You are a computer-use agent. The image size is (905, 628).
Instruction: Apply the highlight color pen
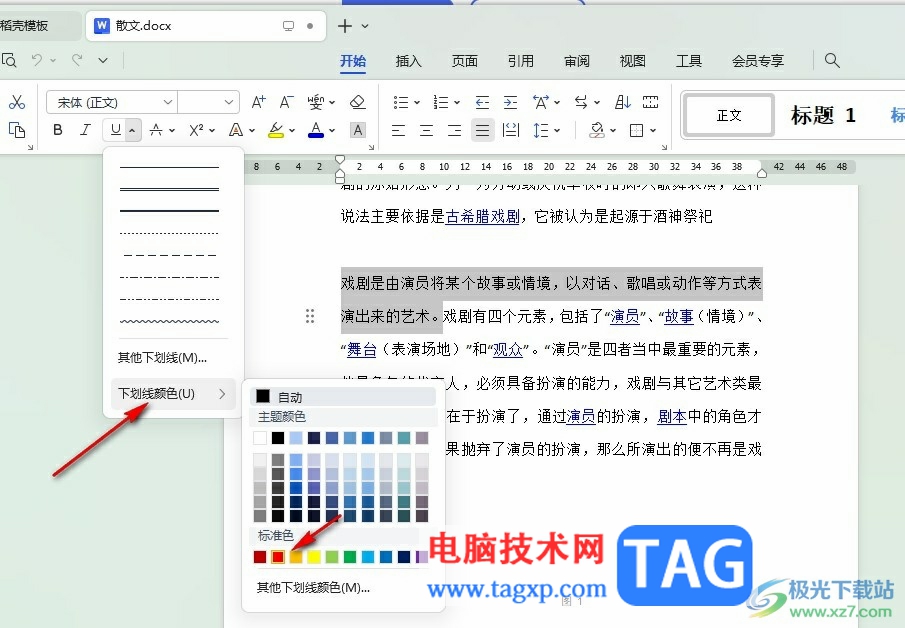click(x=276, y=130)
